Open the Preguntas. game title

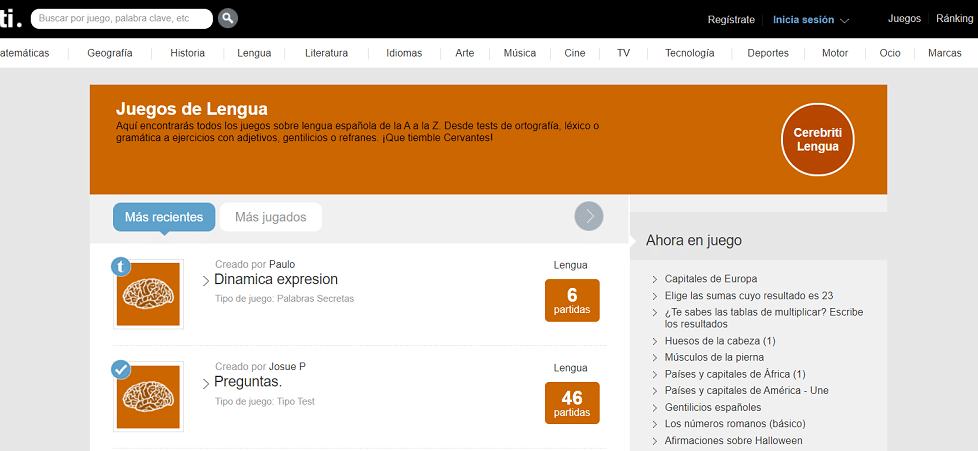(x=248, y=381)
